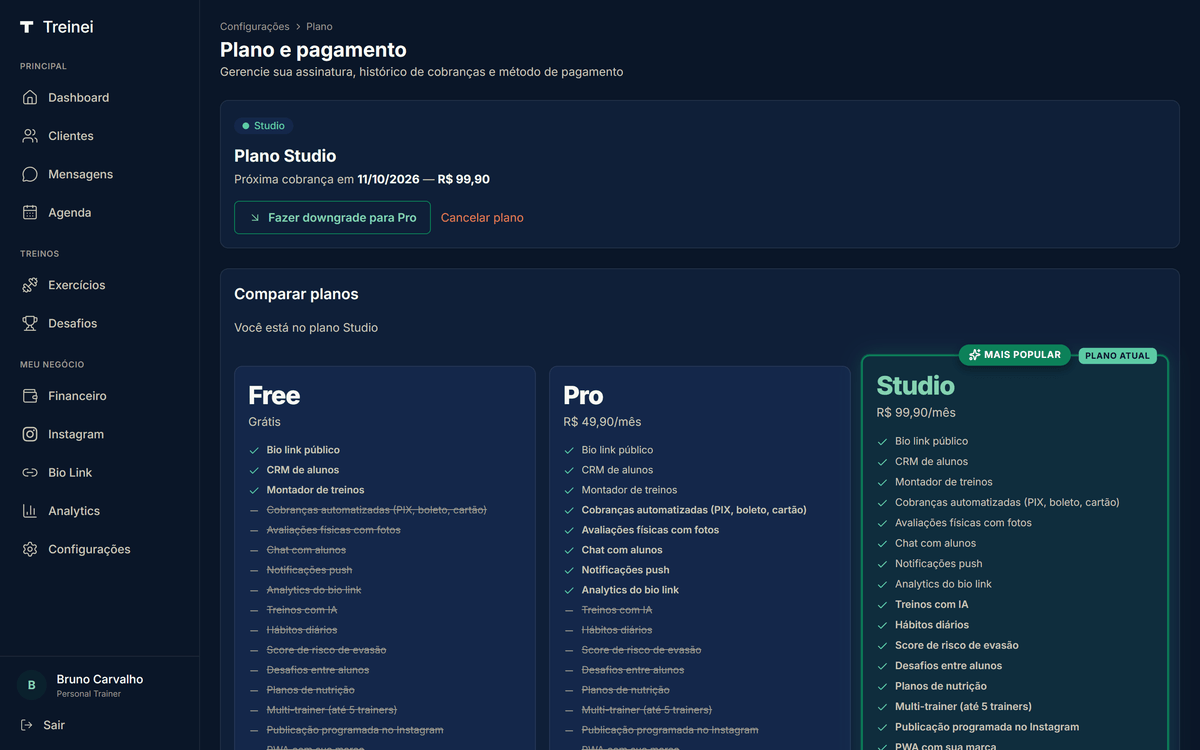Screen dimensions: 1200x750
Task: Click 'Score de risco de evasão' in Studio
Action: (x=957, y=645)
